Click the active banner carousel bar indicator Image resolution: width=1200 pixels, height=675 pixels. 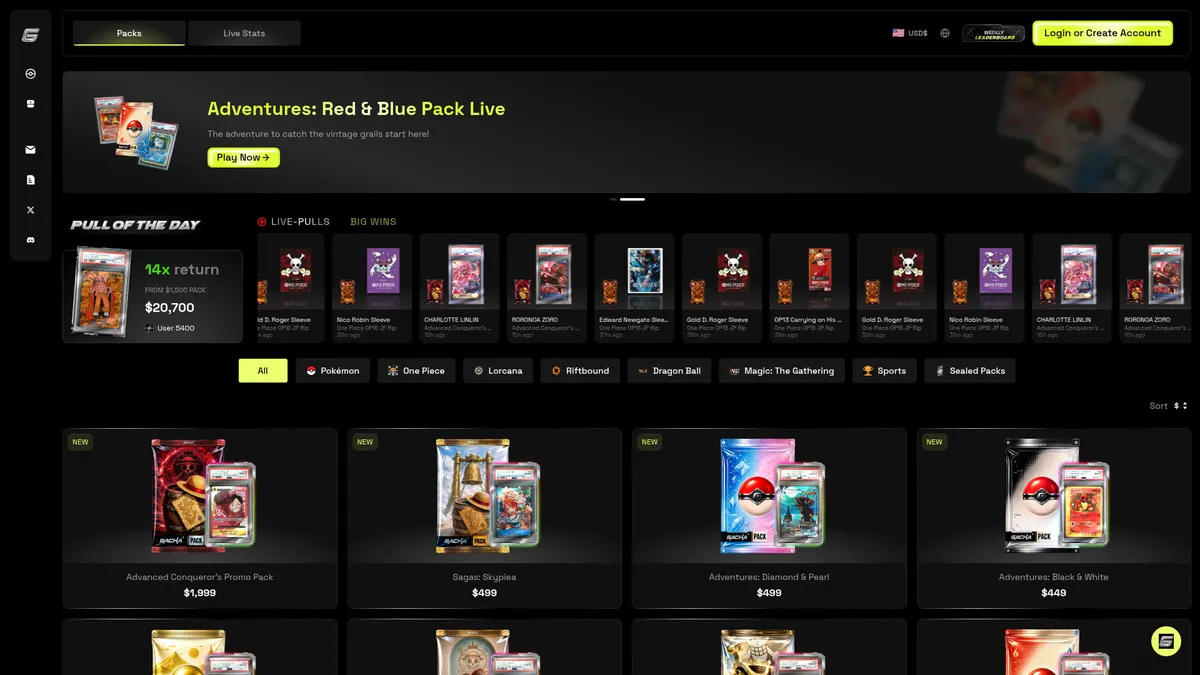point(632,199)
